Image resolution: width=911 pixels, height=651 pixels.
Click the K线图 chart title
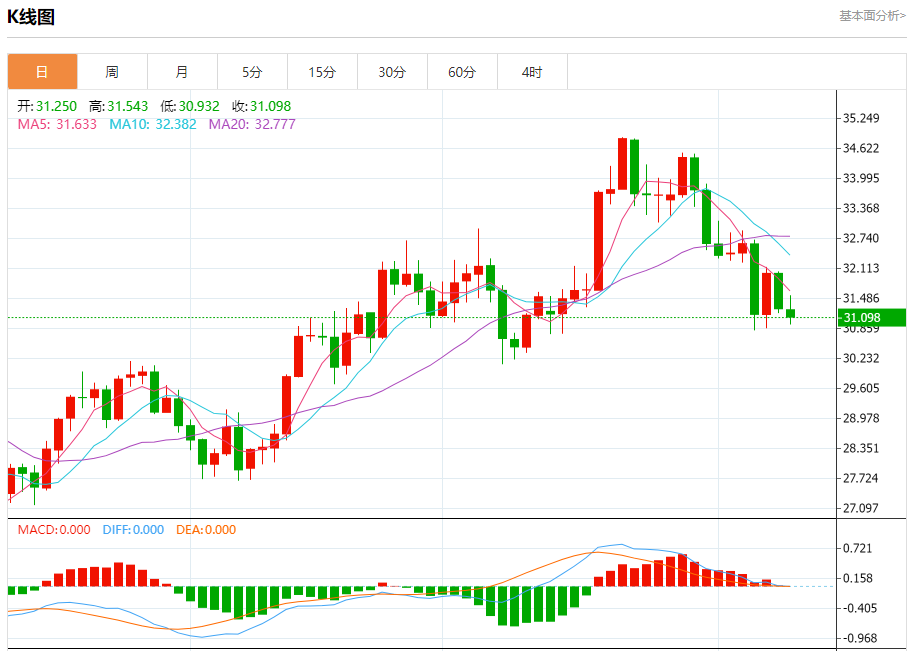coord(31,17)
